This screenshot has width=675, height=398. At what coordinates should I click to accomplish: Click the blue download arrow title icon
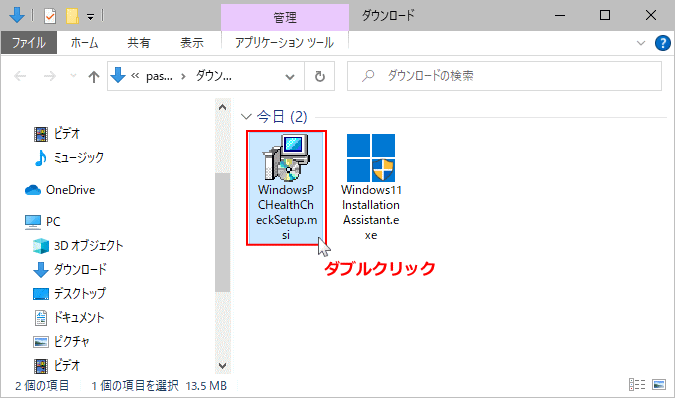[17, 15]
